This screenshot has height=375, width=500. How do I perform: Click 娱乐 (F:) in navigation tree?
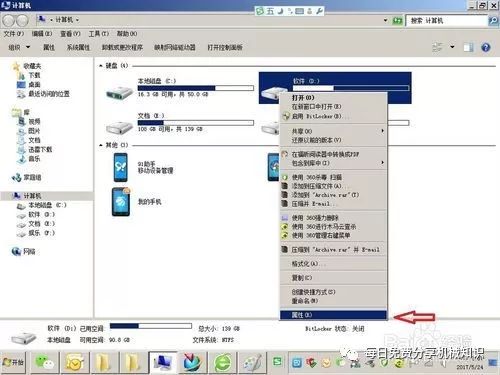(41, 233)
